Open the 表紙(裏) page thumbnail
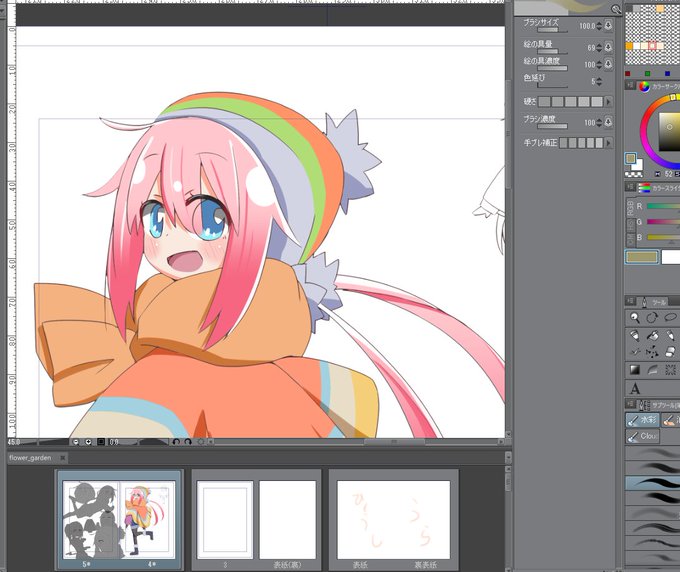This screenshot has width=680, height=572. coord(287,520)
